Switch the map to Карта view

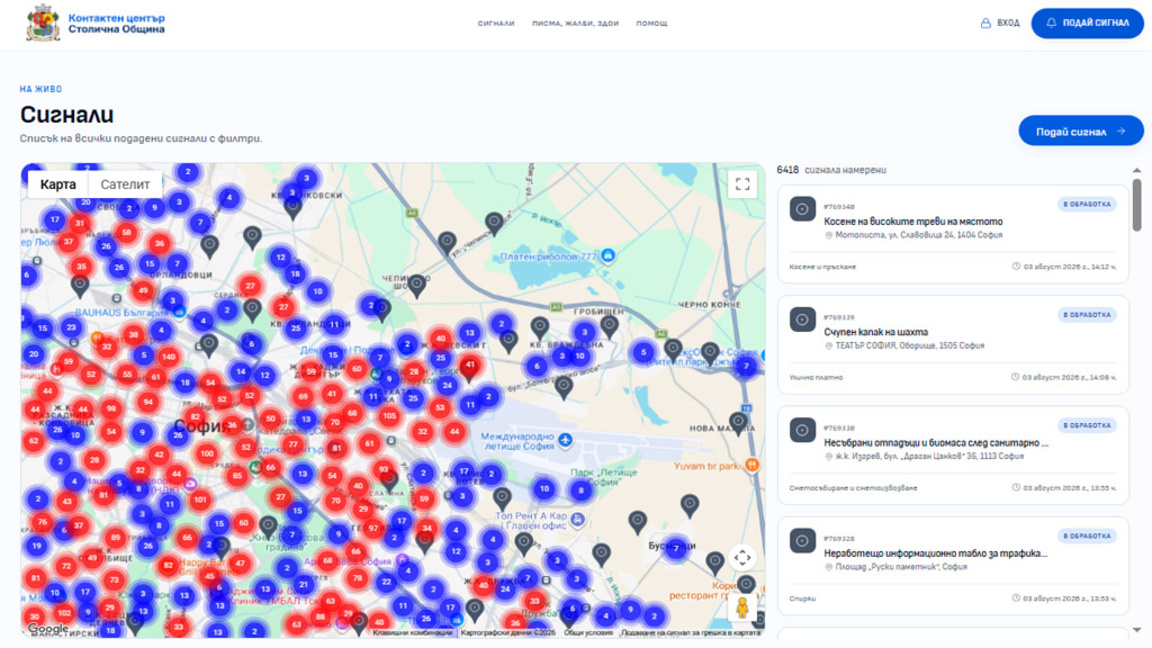(58, 184)
